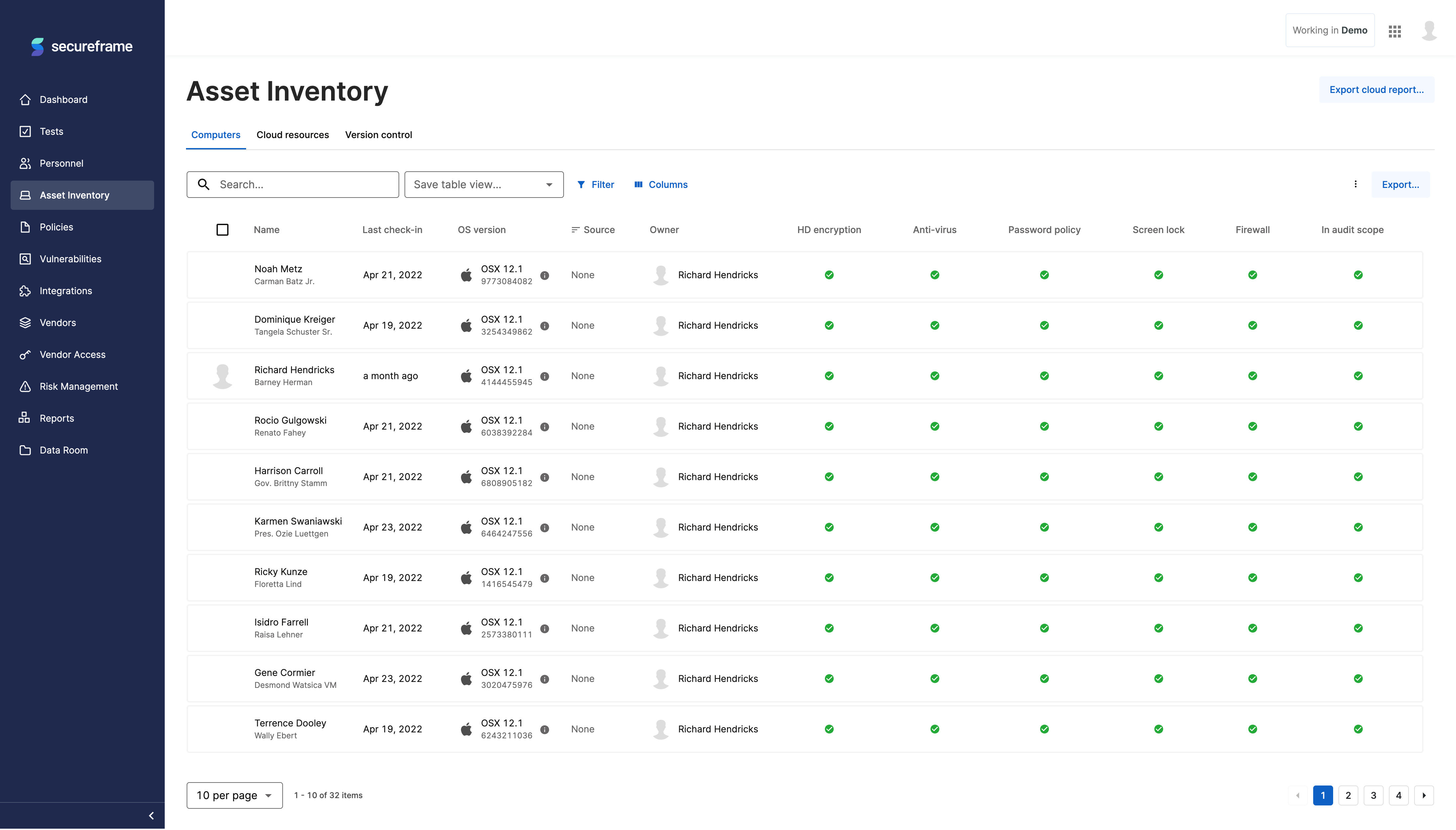Click the search magnifier icon
The image size is (1456, 830).
204,184
